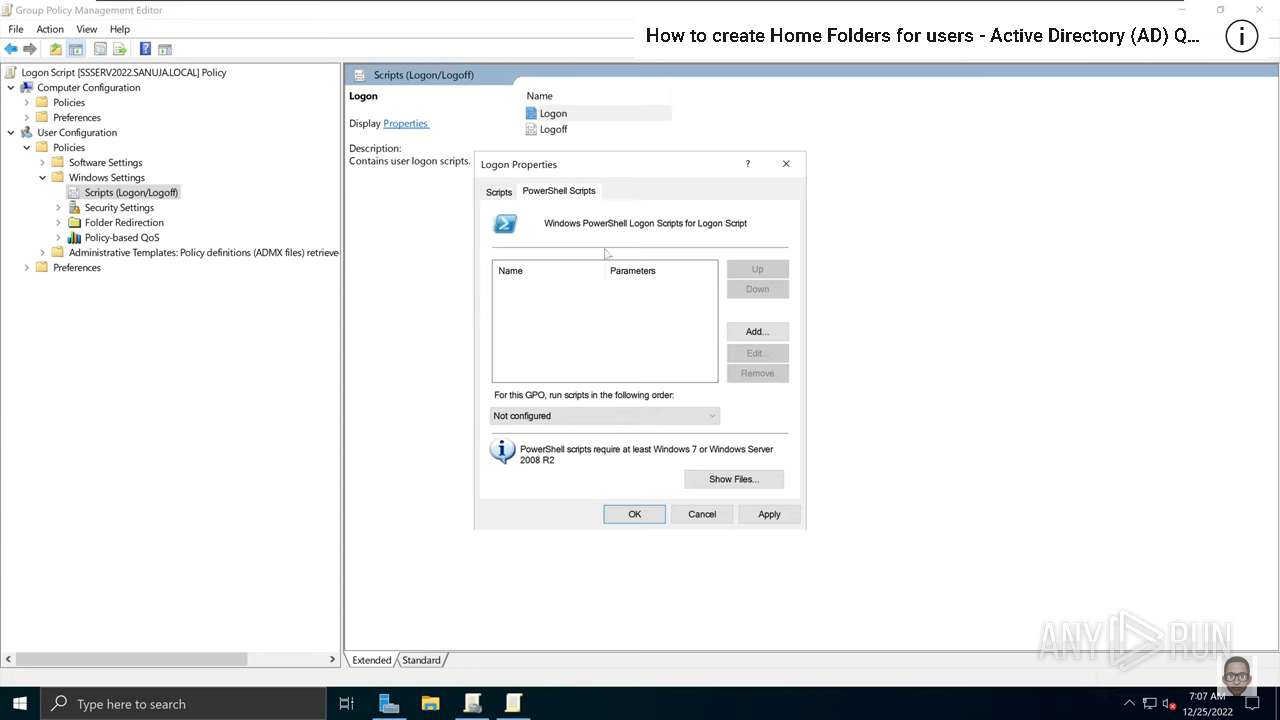Viewport: 1280px width, 720px height.
Task: Click the Apply button
Action: [x=769, y=514]
